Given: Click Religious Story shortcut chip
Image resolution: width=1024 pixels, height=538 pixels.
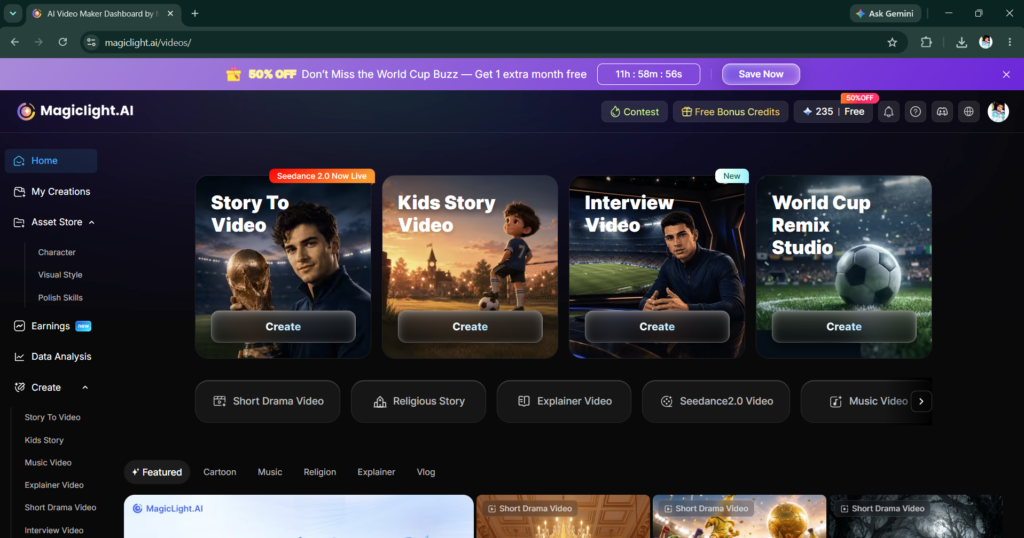Looking at the screenshot, I should 419,402.
